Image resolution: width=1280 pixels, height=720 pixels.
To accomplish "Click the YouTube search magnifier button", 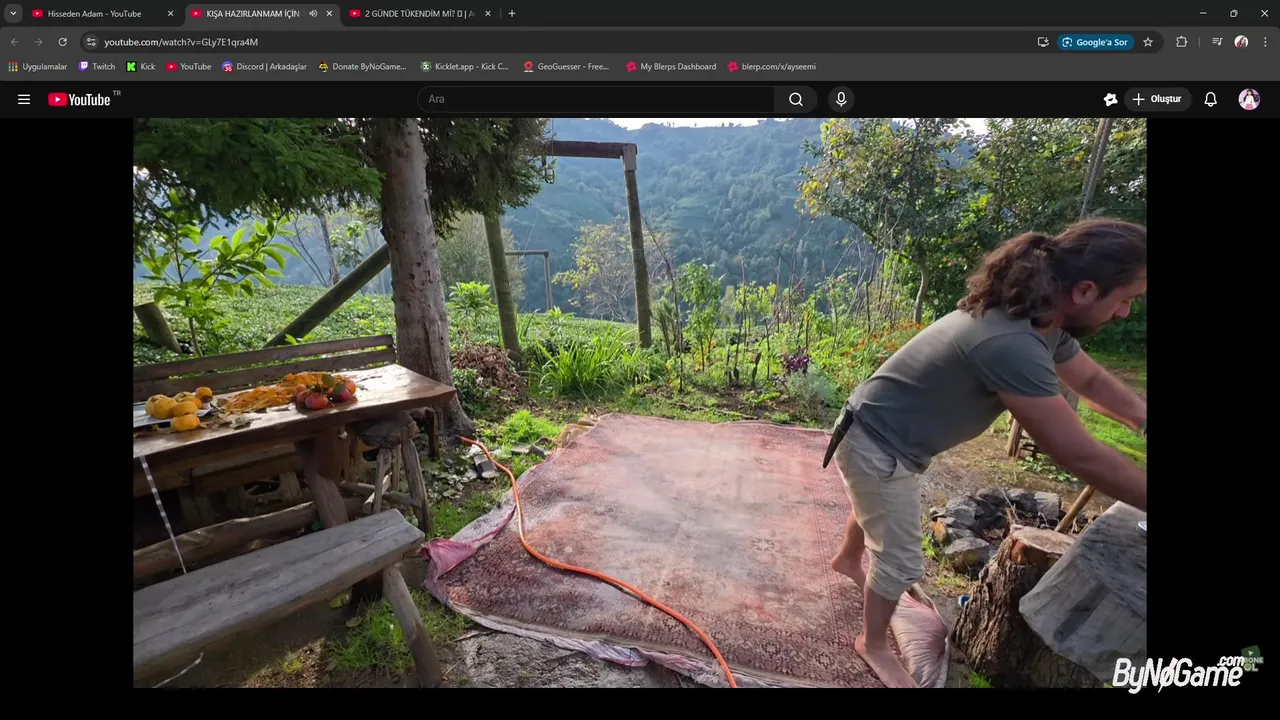I will click(796, 99).
